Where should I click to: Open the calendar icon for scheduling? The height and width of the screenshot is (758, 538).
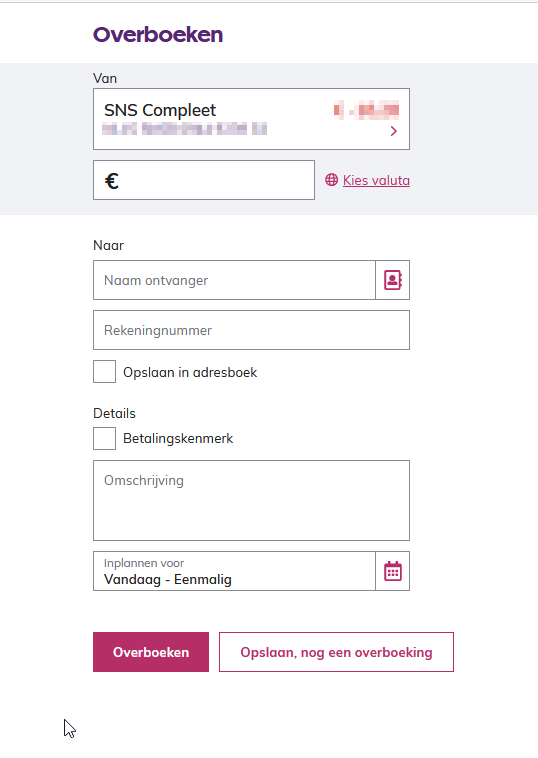tap(393, 571)
